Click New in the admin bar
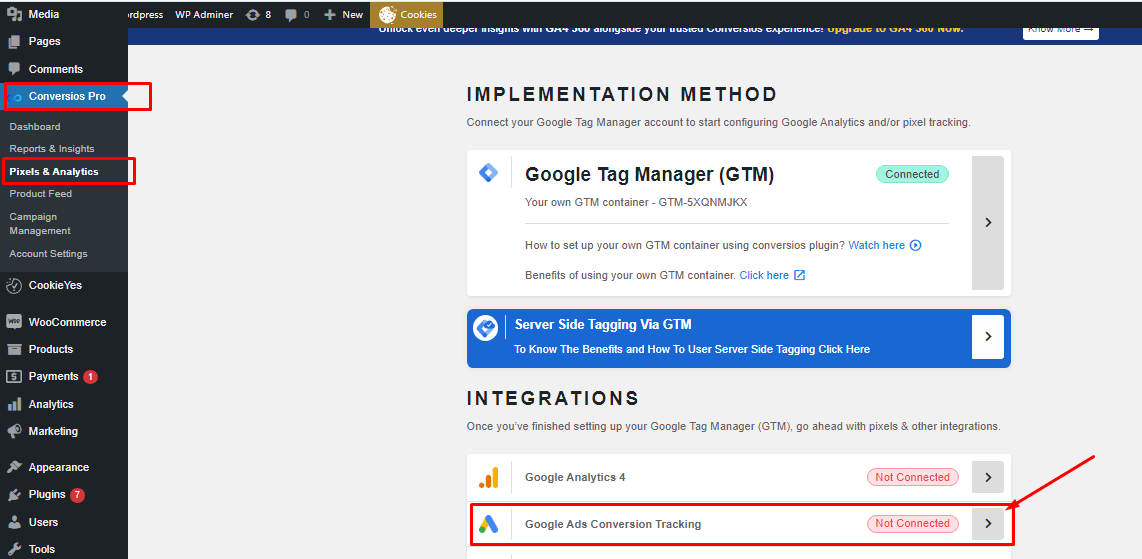The width and height of the screenshot is (1142, 559). point(343,15)
